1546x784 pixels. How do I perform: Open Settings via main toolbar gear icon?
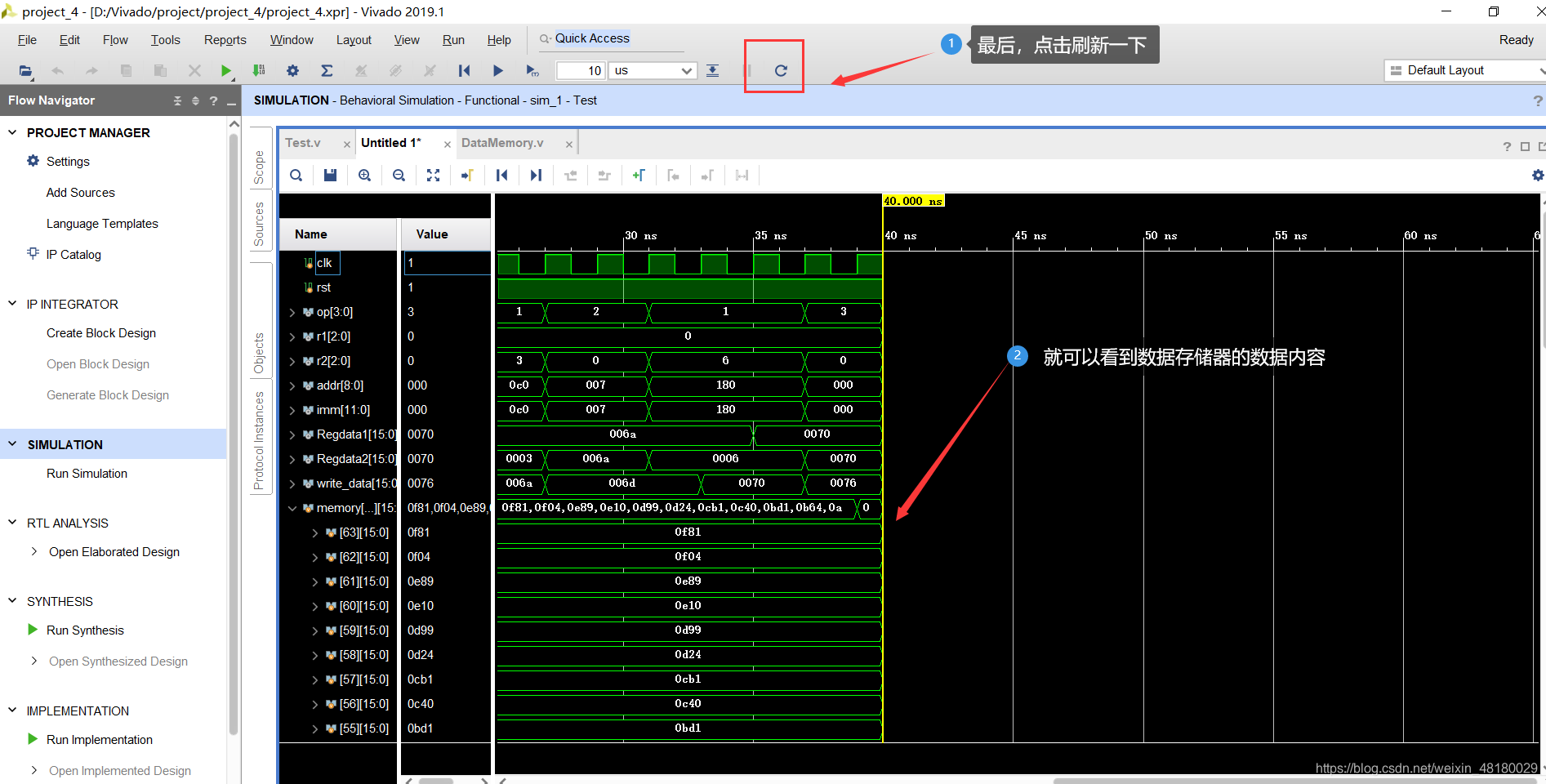[292, 71]
